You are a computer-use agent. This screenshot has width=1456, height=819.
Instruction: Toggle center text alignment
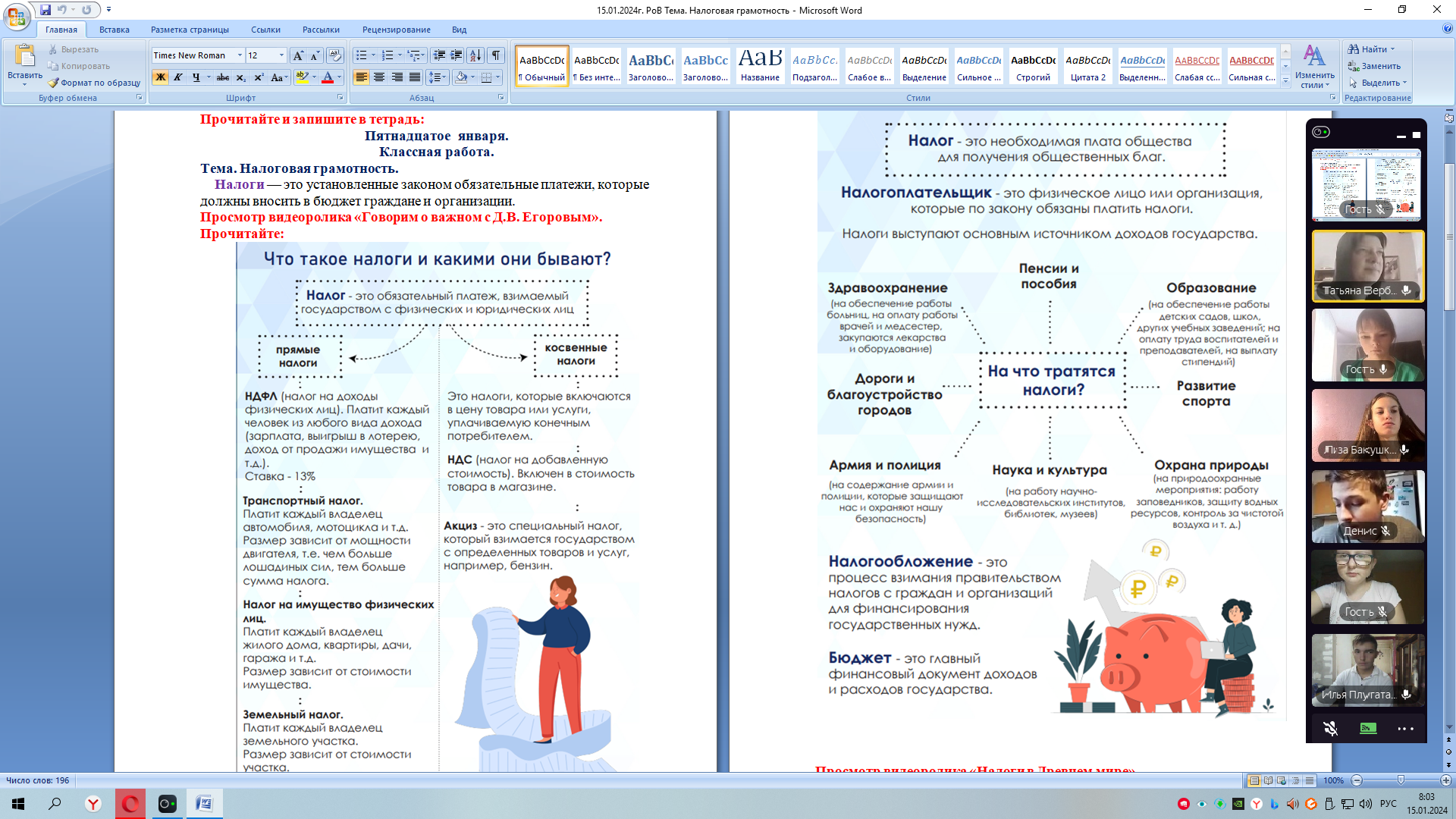(379, 77)
